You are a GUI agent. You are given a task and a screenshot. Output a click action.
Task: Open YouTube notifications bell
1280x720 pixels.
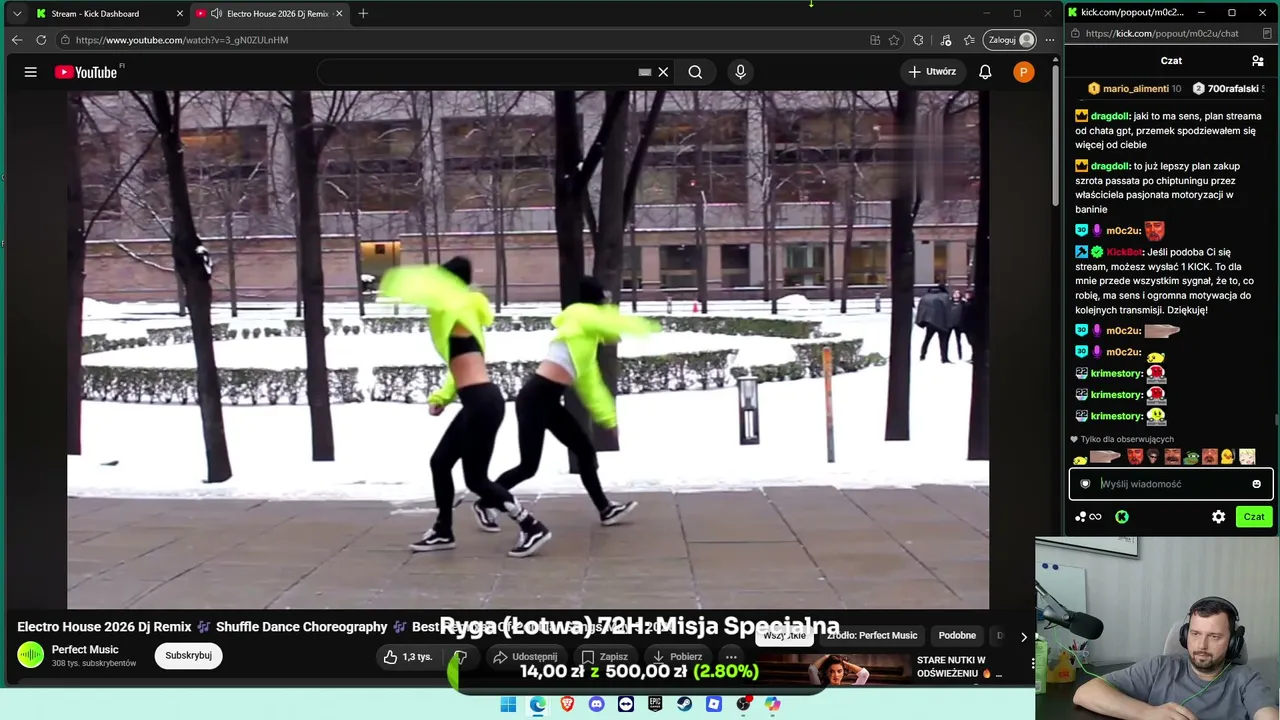point(985,72)
